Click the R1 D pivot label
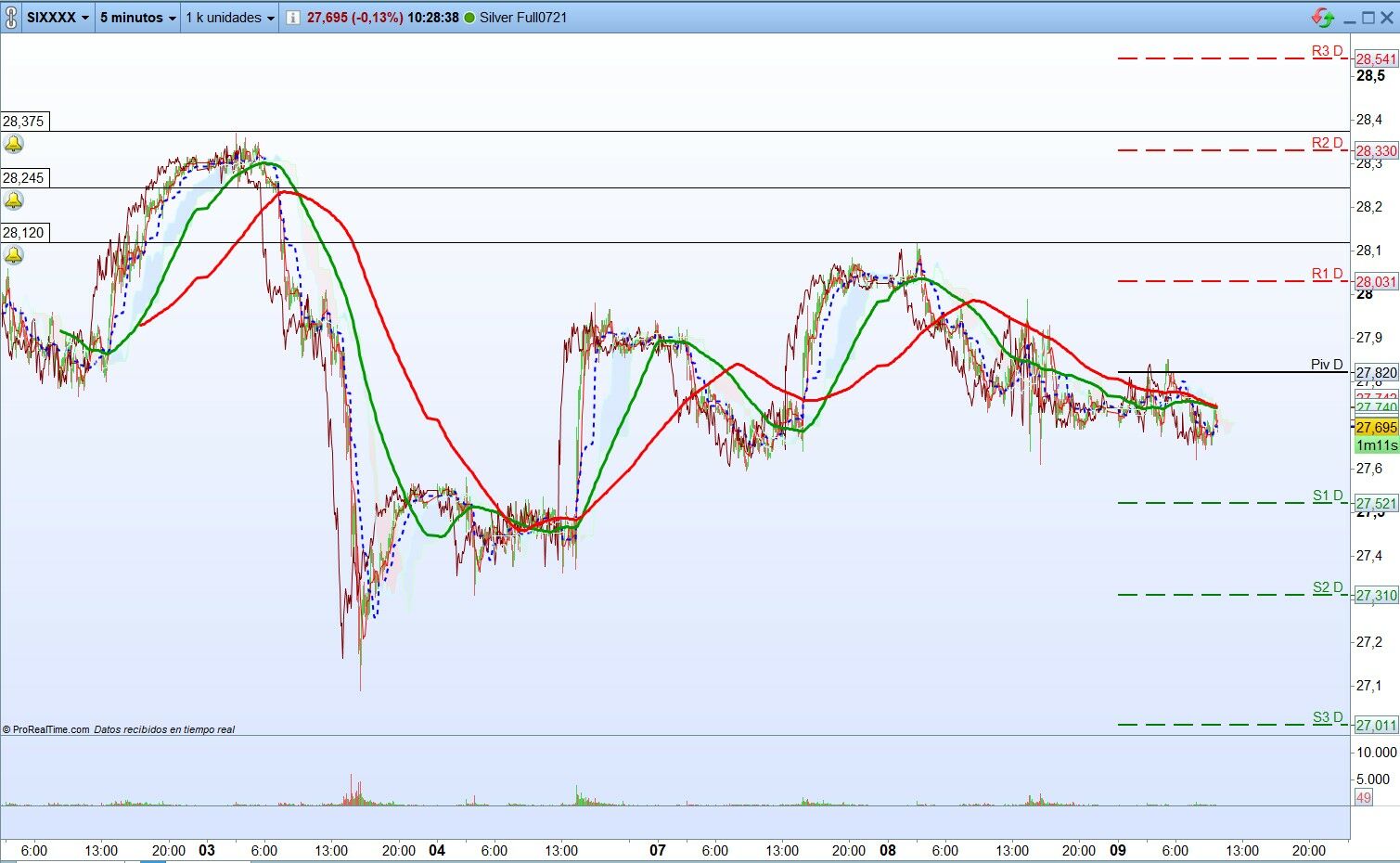Viewport: 1400px width, 863px height. pyautogui.click(x=1327, y=274)
